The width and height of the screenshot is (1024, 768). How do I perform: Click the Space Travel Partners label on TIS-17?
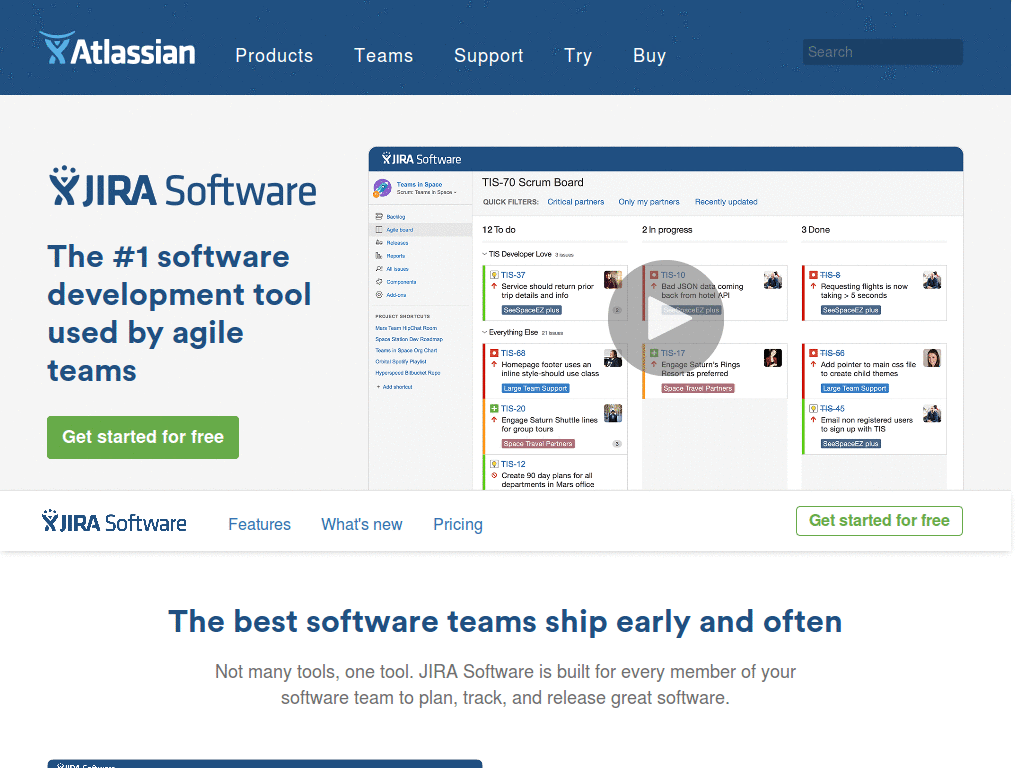[698, 388]
